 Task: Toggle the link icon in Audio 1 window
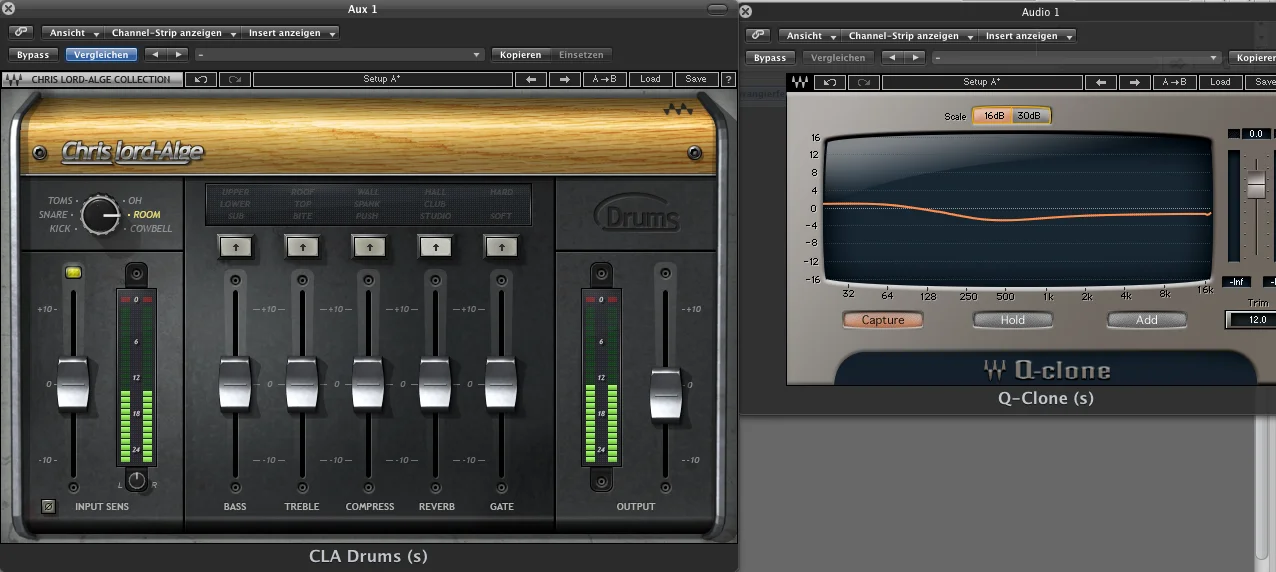click(759, 36)
